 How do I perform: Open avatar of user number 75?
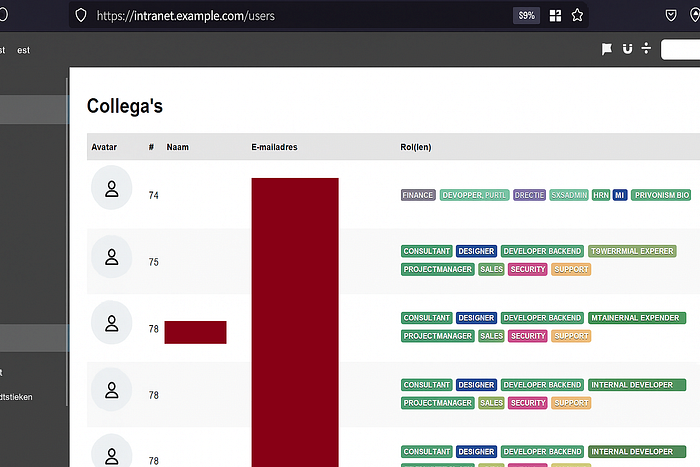pyautogui.click(x=112, y=257)
